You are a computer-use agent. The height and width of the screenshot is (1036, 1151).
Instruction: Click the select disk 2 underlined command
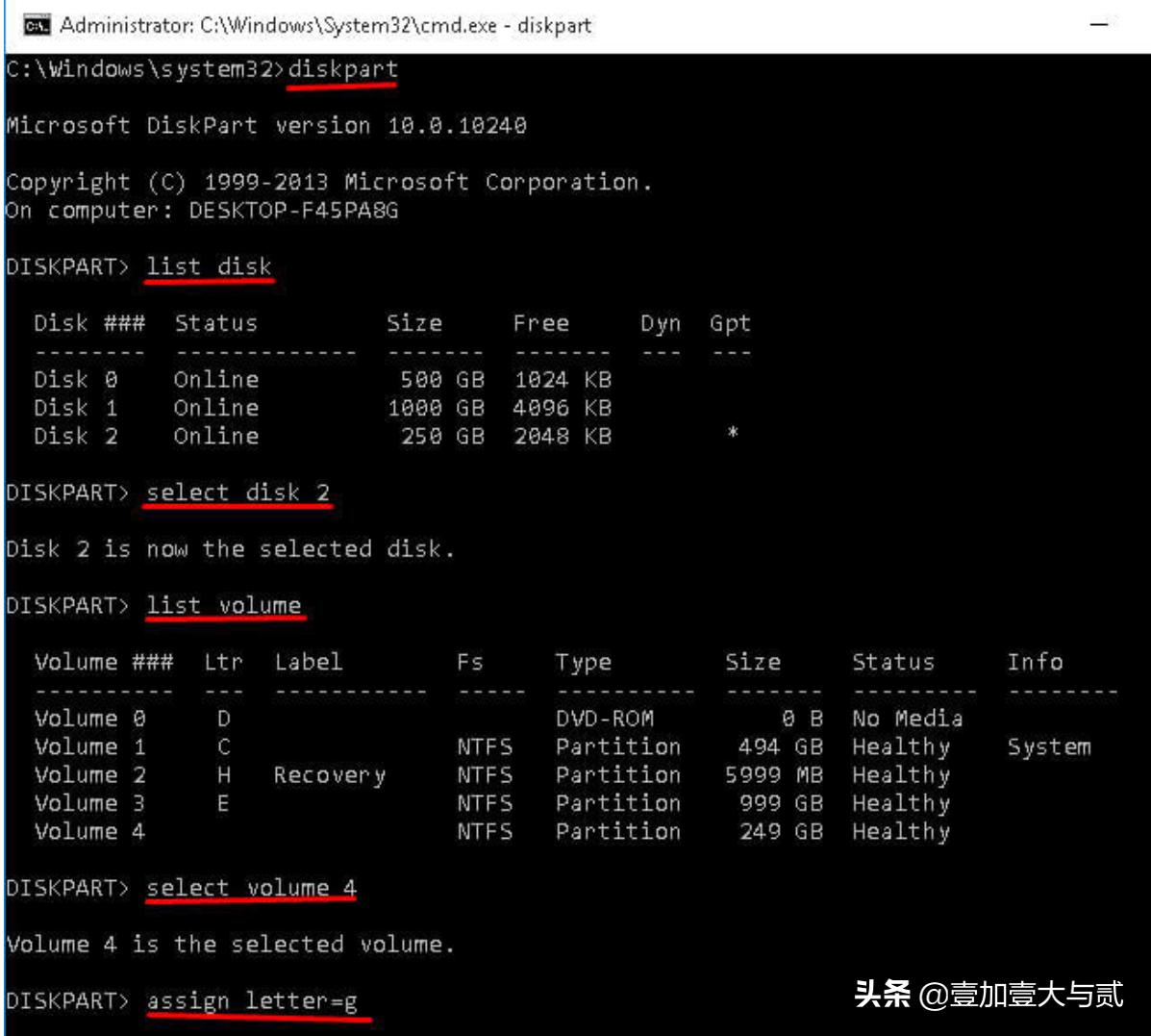240,493
